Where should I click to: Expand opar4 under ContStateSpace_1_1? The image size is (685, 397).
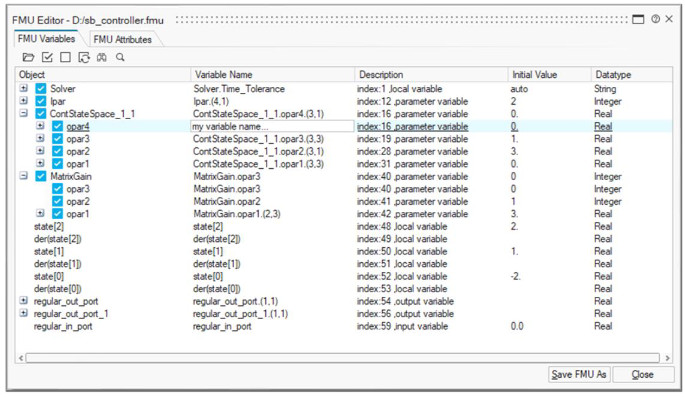[40, 126]
